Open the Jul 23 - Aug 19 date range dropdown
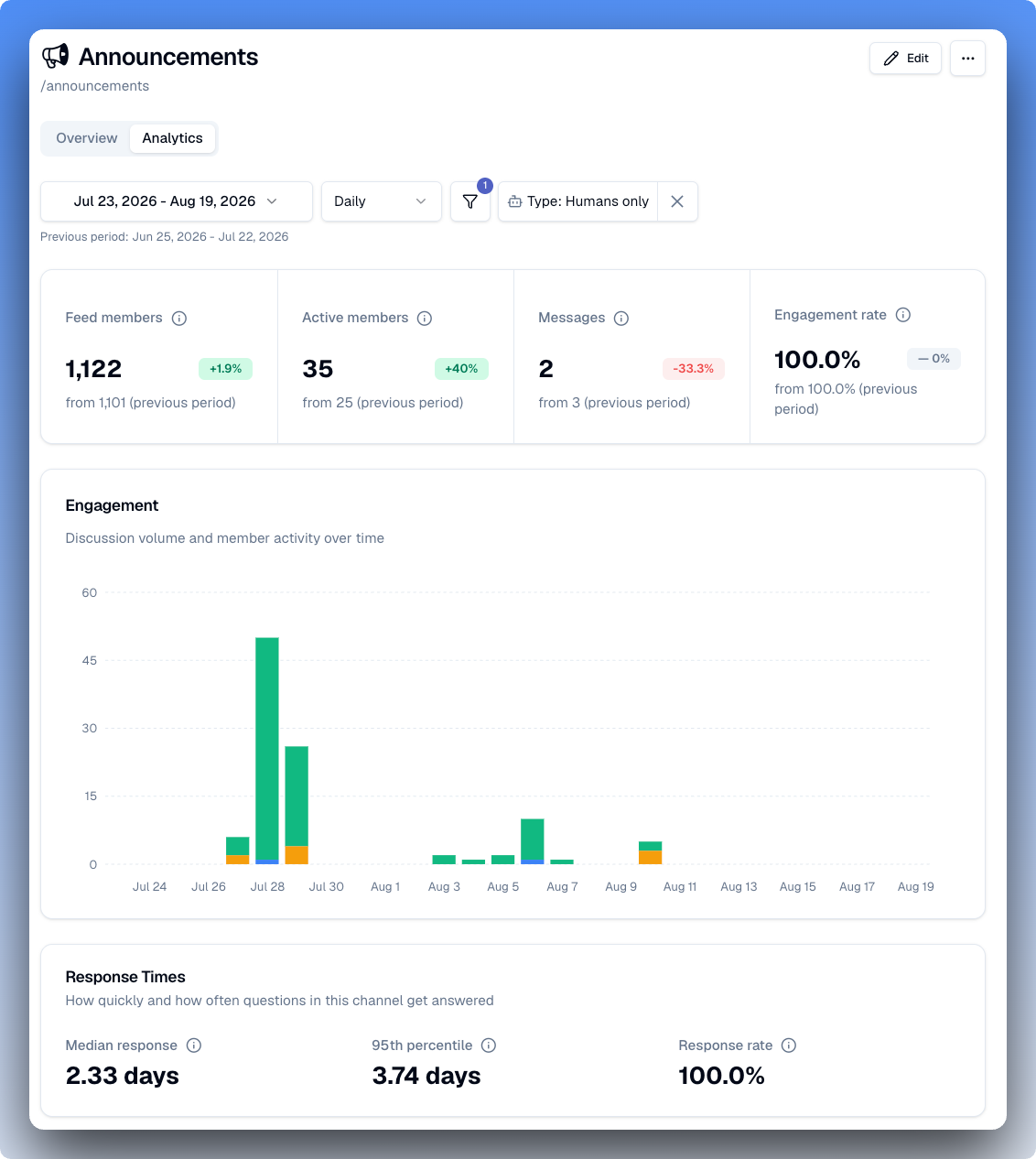Image resolution: width=1036 pixels, height=1159 pixels. tap(177, 201)
